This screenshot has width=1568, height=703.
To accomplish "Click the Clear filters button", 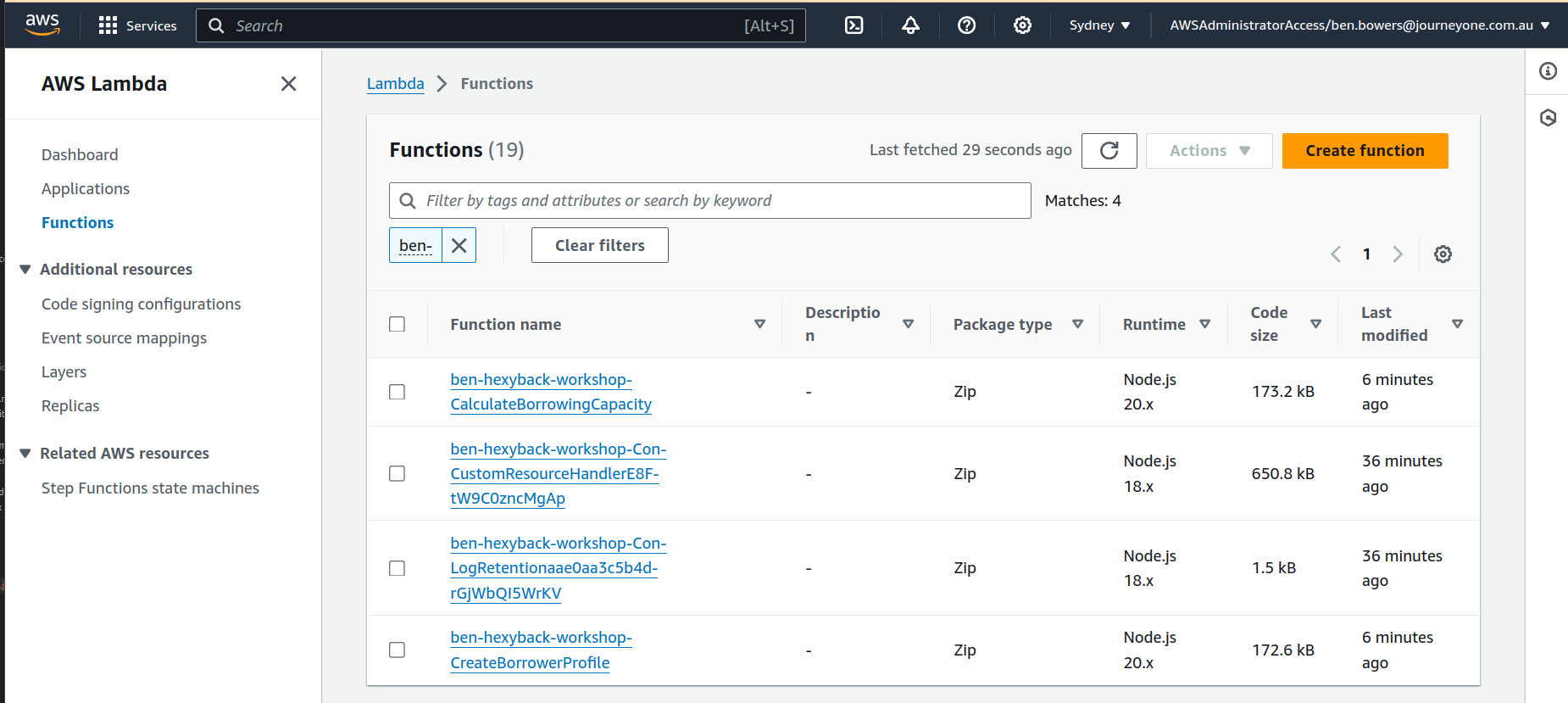I will 599,245.
